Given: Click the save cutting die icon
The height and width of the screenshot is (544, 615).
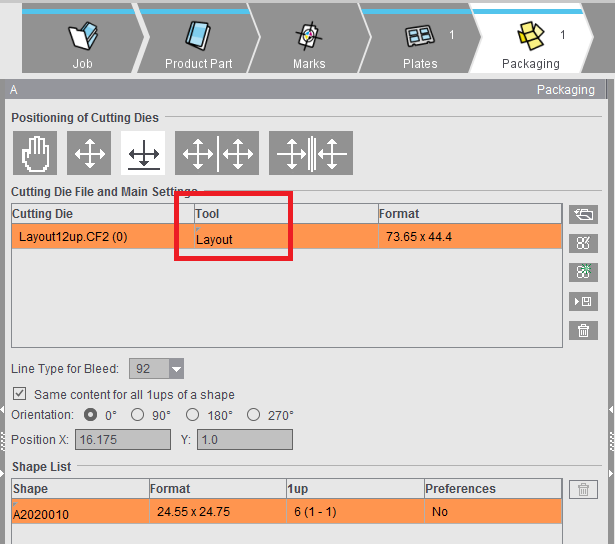Looking at the screenshot, I should [583, 301].
